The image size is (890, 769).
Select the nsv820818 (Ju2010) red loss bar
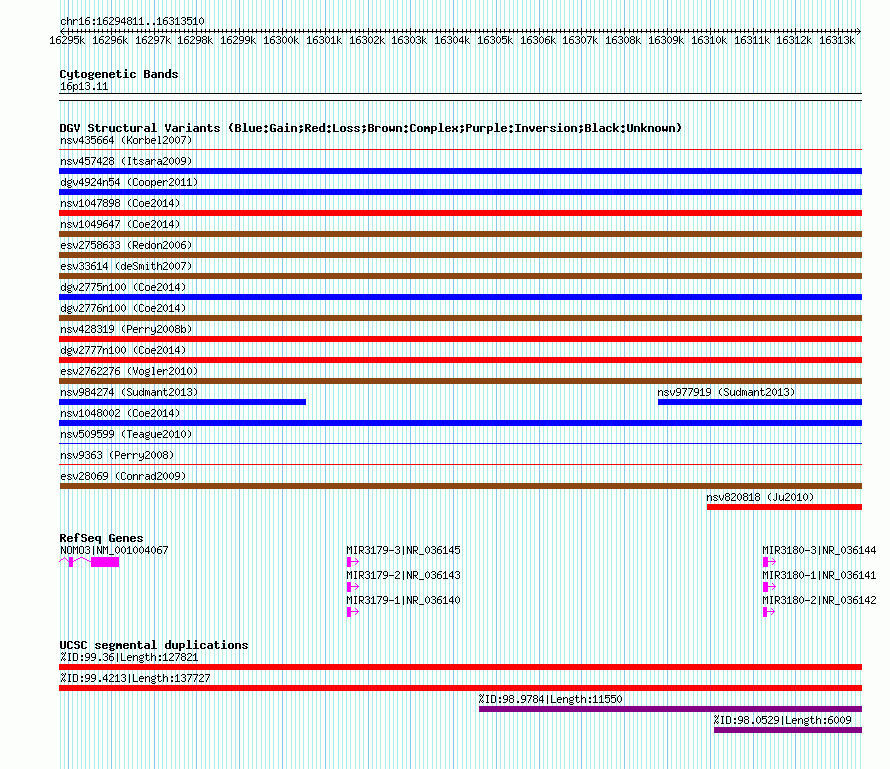click(x=784, y=507)
